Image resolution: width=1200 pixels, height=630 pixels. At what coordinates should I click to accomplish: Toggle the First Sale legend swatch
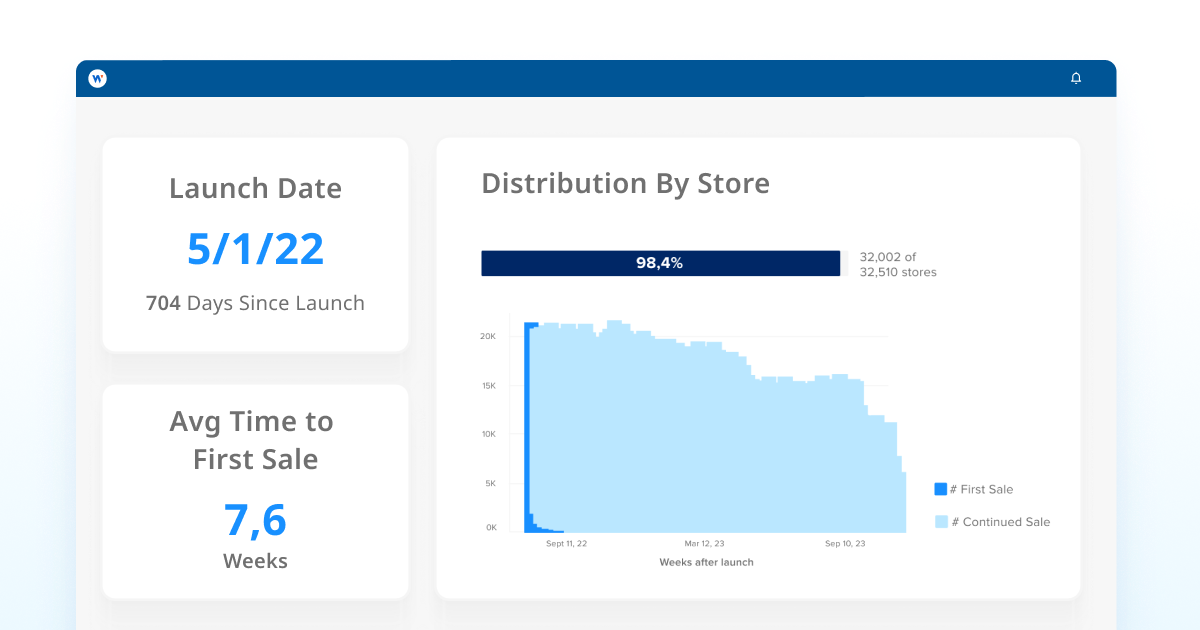pos(940,489)
